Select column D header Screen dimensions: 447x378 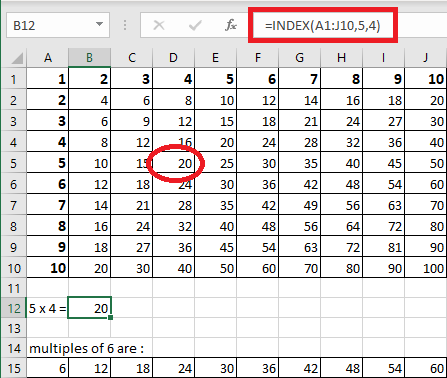click(x=174, y=58)
